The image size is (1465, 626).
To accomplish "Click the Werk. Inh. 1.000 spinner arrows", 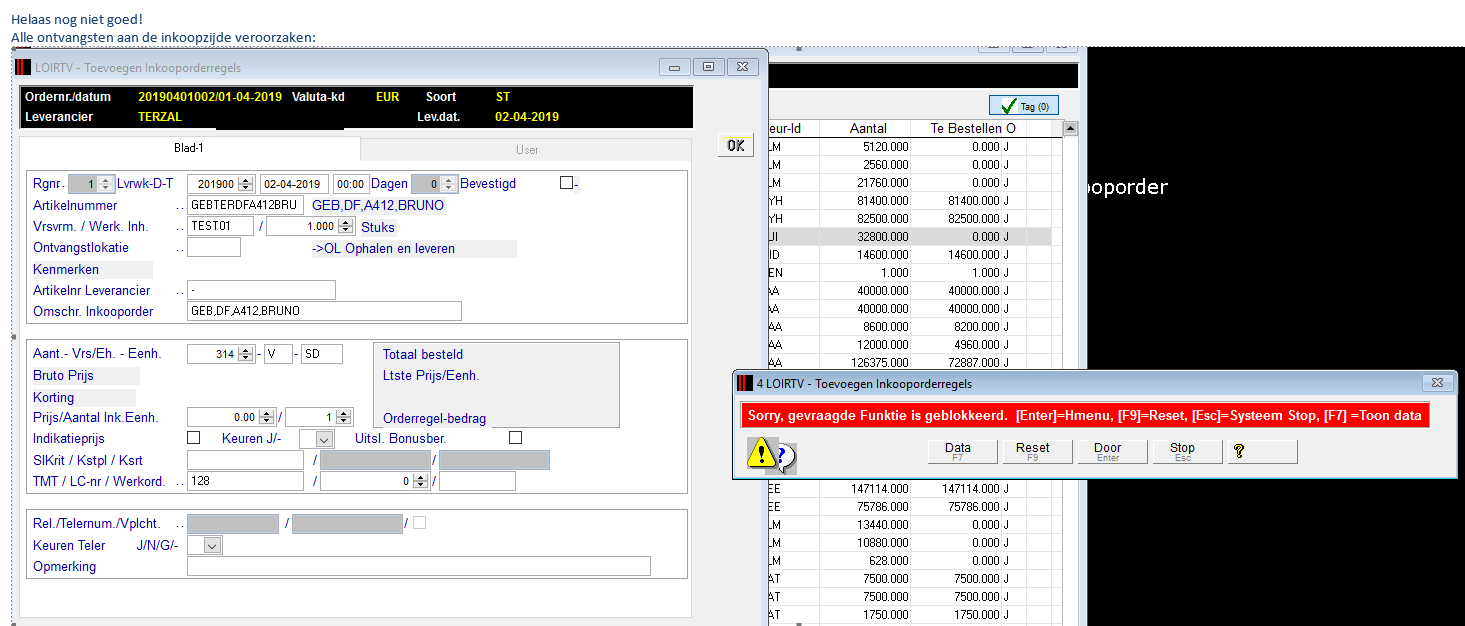I will pyautogui.click(x=346, y=227).
